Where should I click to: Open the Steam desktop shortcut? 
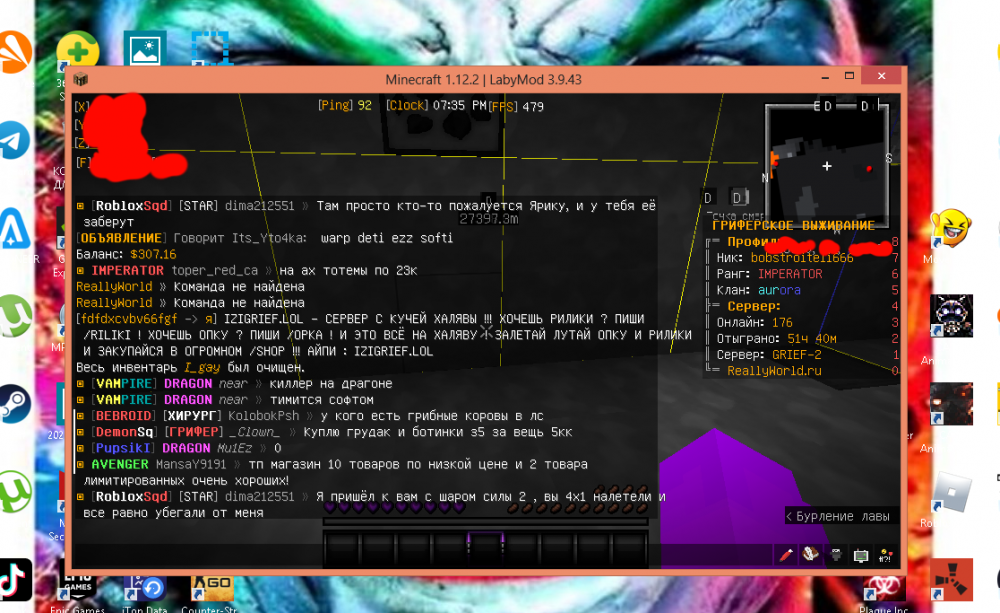(15, 404)
